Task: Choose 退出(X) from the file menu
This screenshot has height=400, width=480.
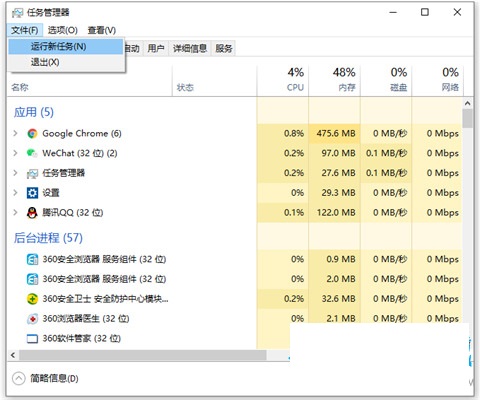Action: pyautogui.click(x=66, y=62)
